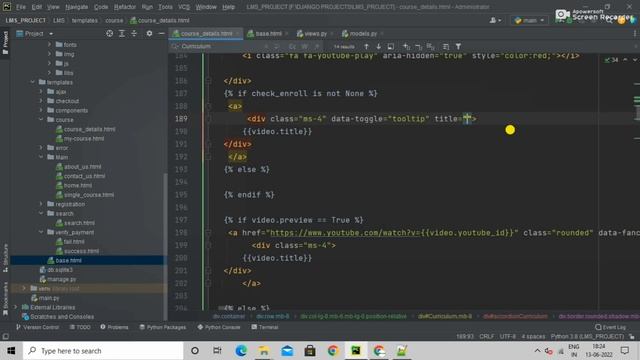
Task: Open the Tools menu
Action: coord(165,7)
